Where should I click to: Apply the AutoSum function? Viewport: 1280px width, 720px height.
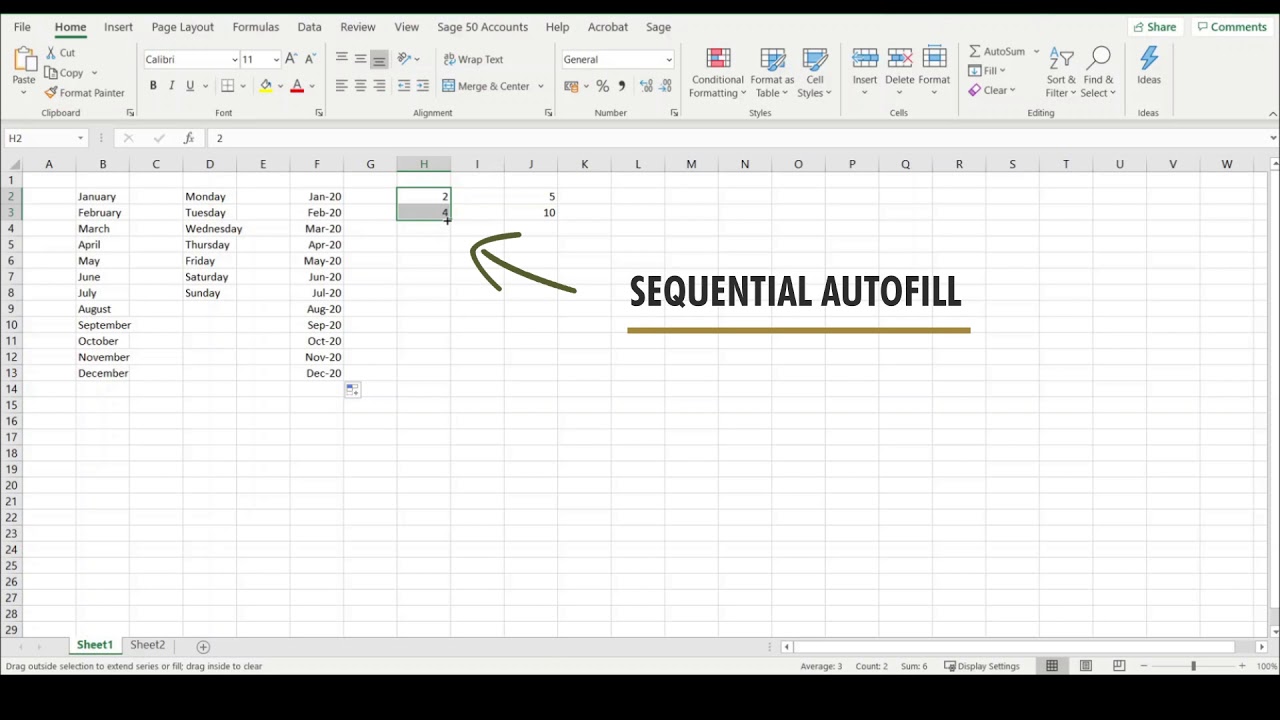(998, 50)
